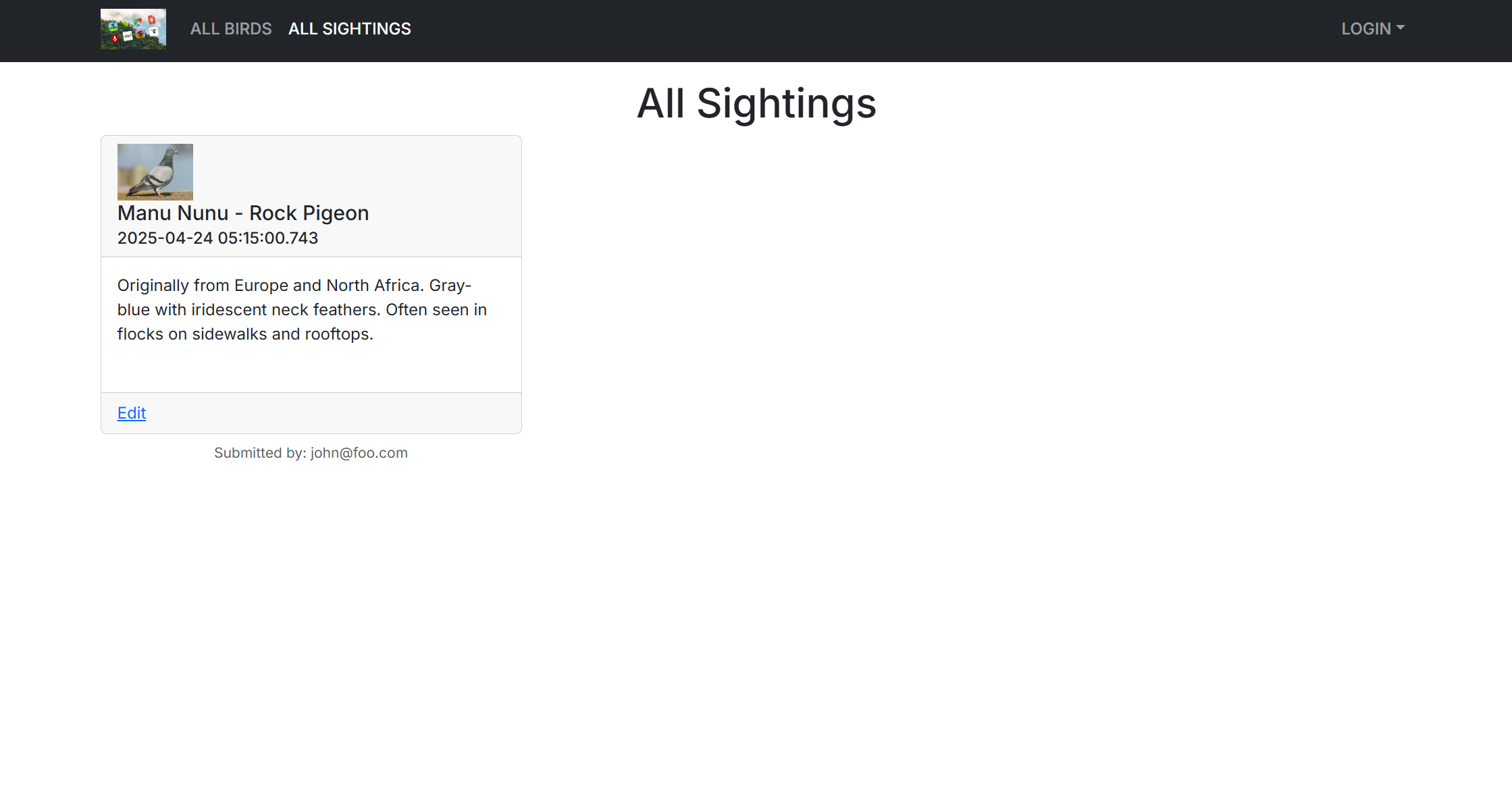Click the empty dark navbar area left of LOGIN

(x=878, y=30)
